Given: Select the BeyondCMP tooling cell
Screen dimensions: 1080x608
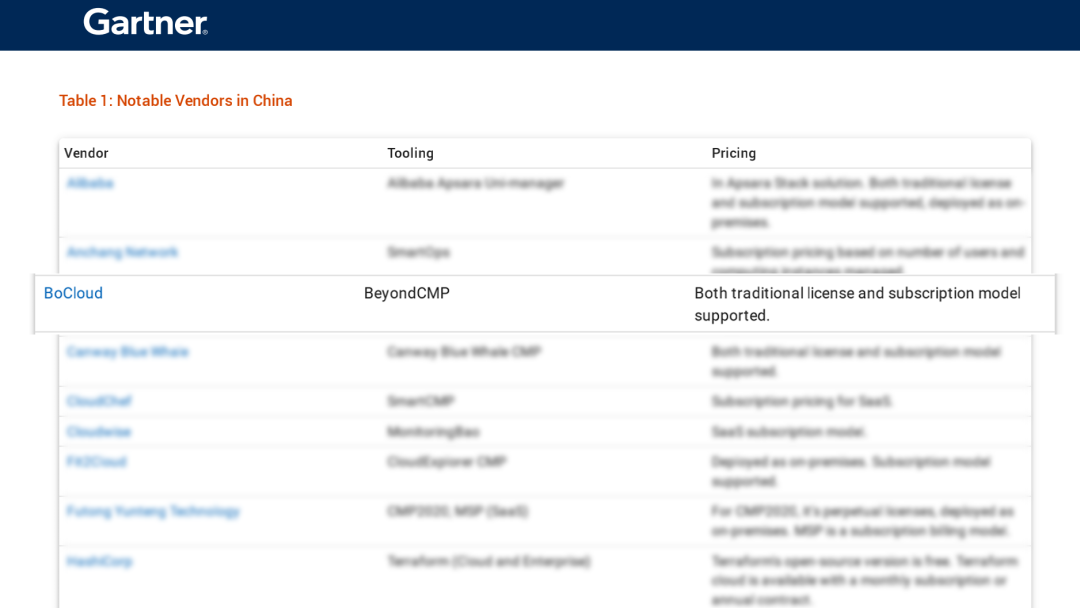Looking at the screenshot, I should click(x=407, y=293).
